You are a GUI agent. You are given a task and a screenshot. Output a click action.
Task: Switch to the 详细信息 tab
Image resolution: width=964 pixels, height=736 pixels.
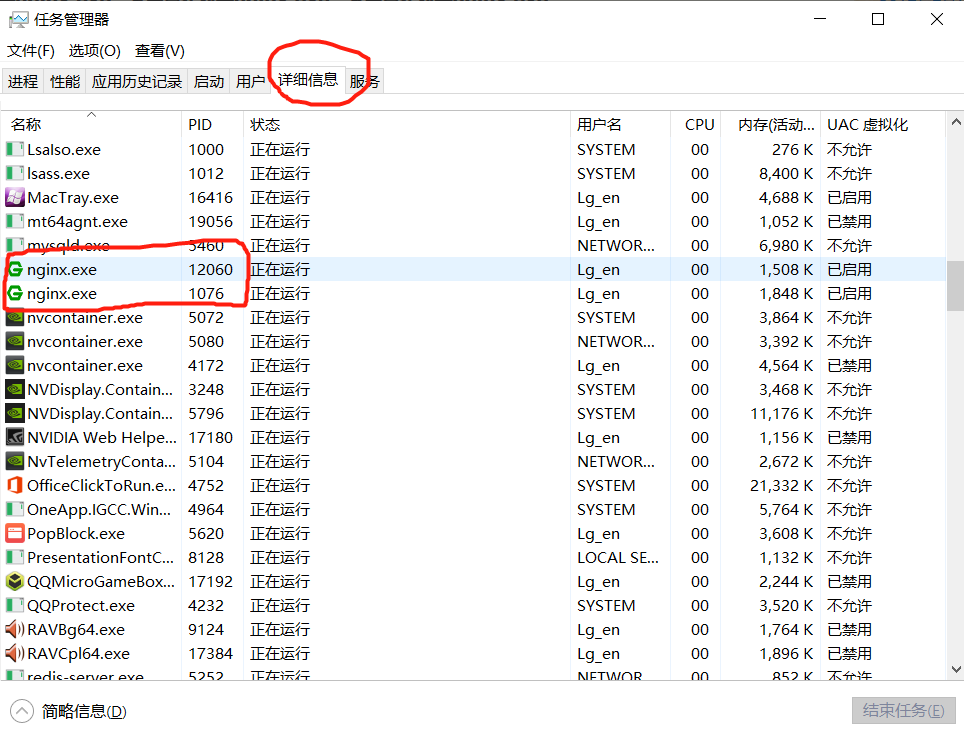tap(308, 80)
